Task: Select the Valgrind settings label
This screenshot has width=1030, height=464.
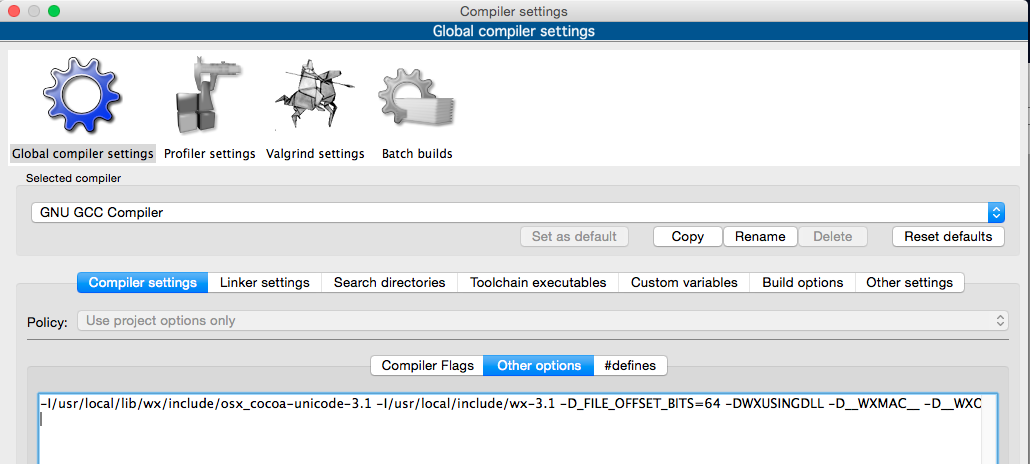Action: pos(315,154)
